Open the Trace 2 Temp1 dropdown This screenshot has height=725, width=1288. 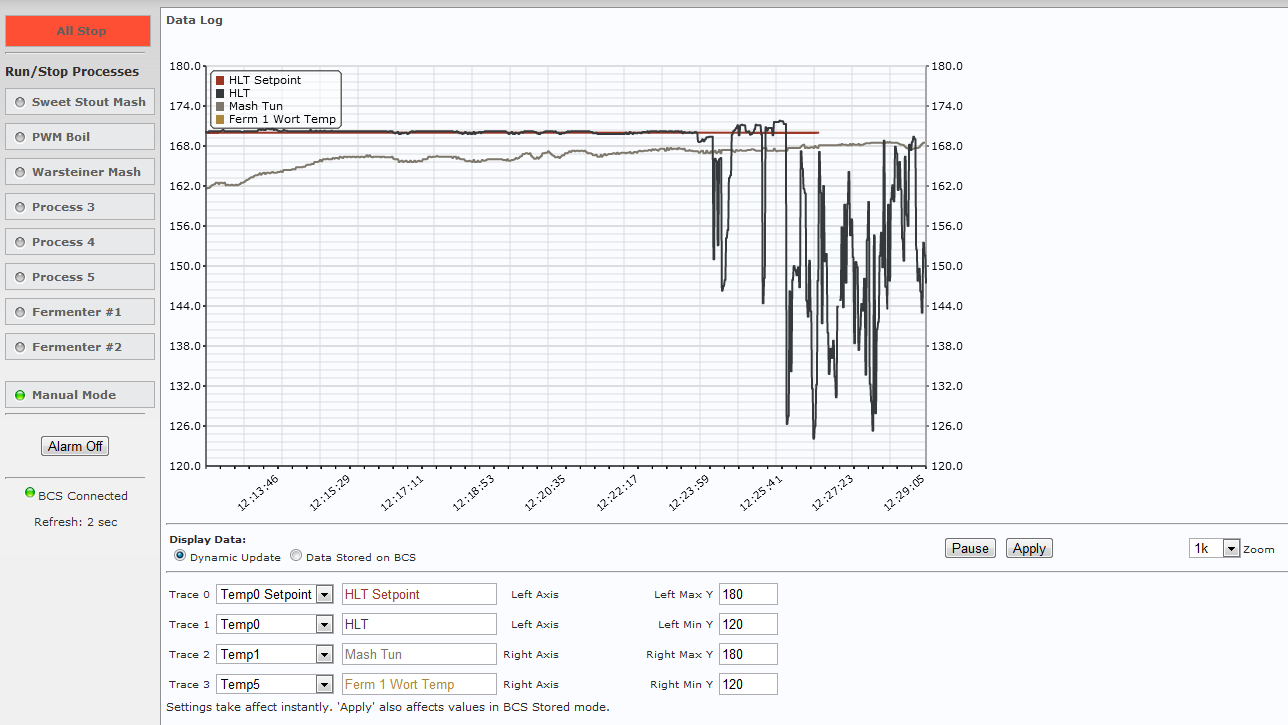274,654
